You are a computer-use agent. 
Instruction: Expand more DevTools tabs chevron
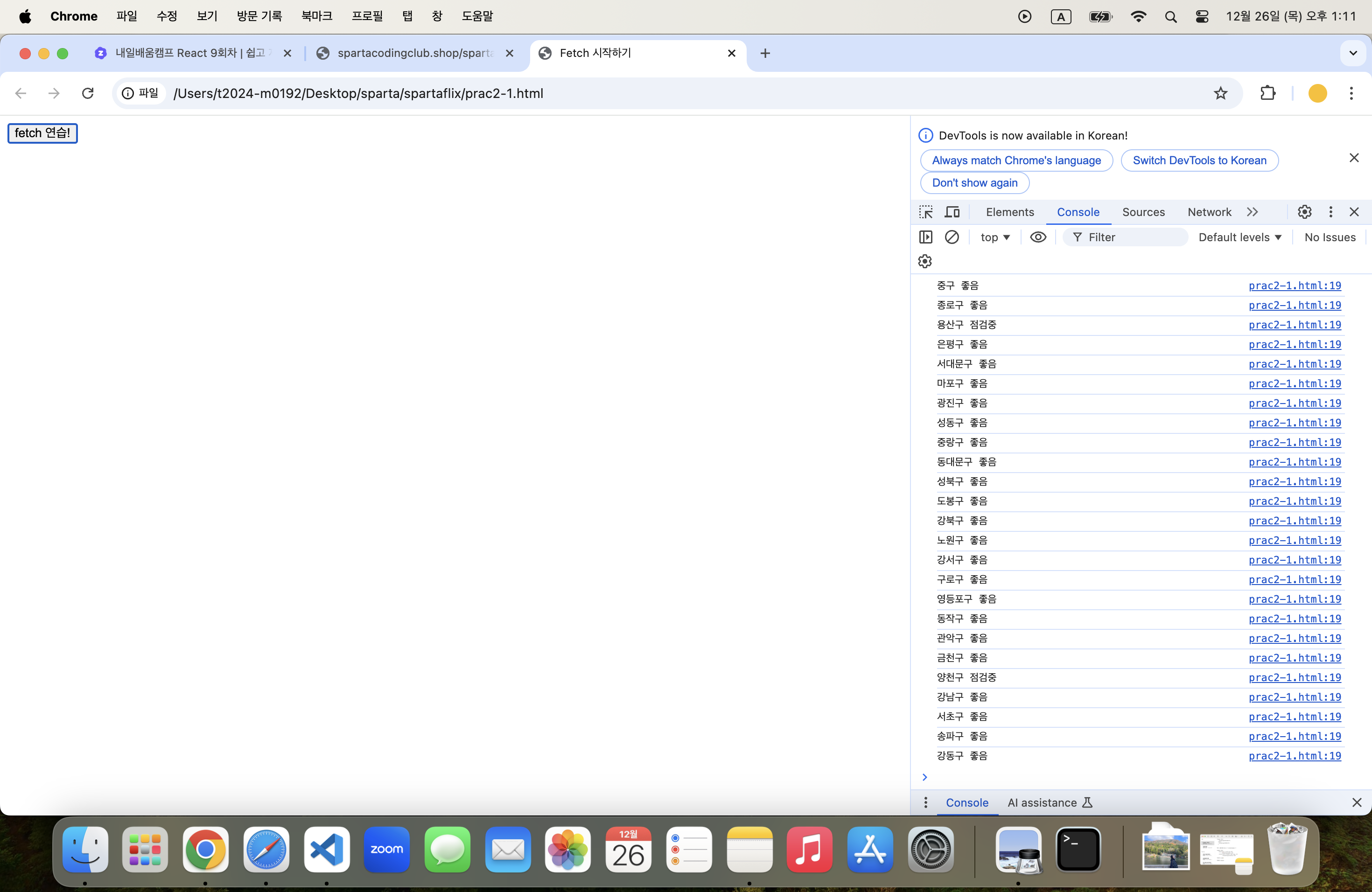(x=1252, y=212)
